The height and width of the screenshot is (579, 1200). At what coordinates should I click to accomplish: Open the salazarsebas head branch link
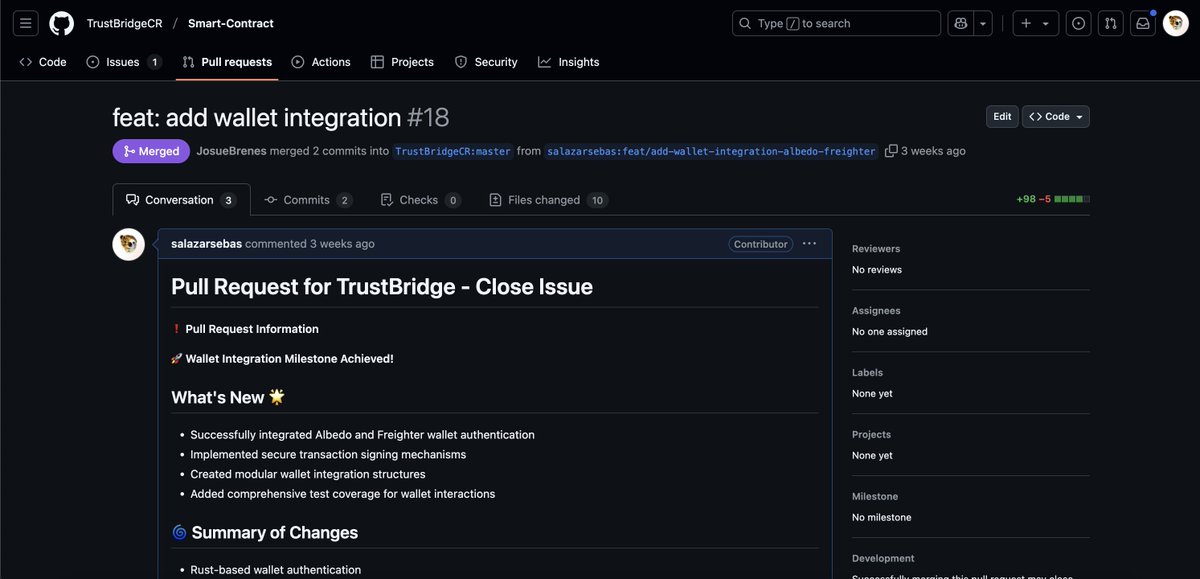point(711,151)
